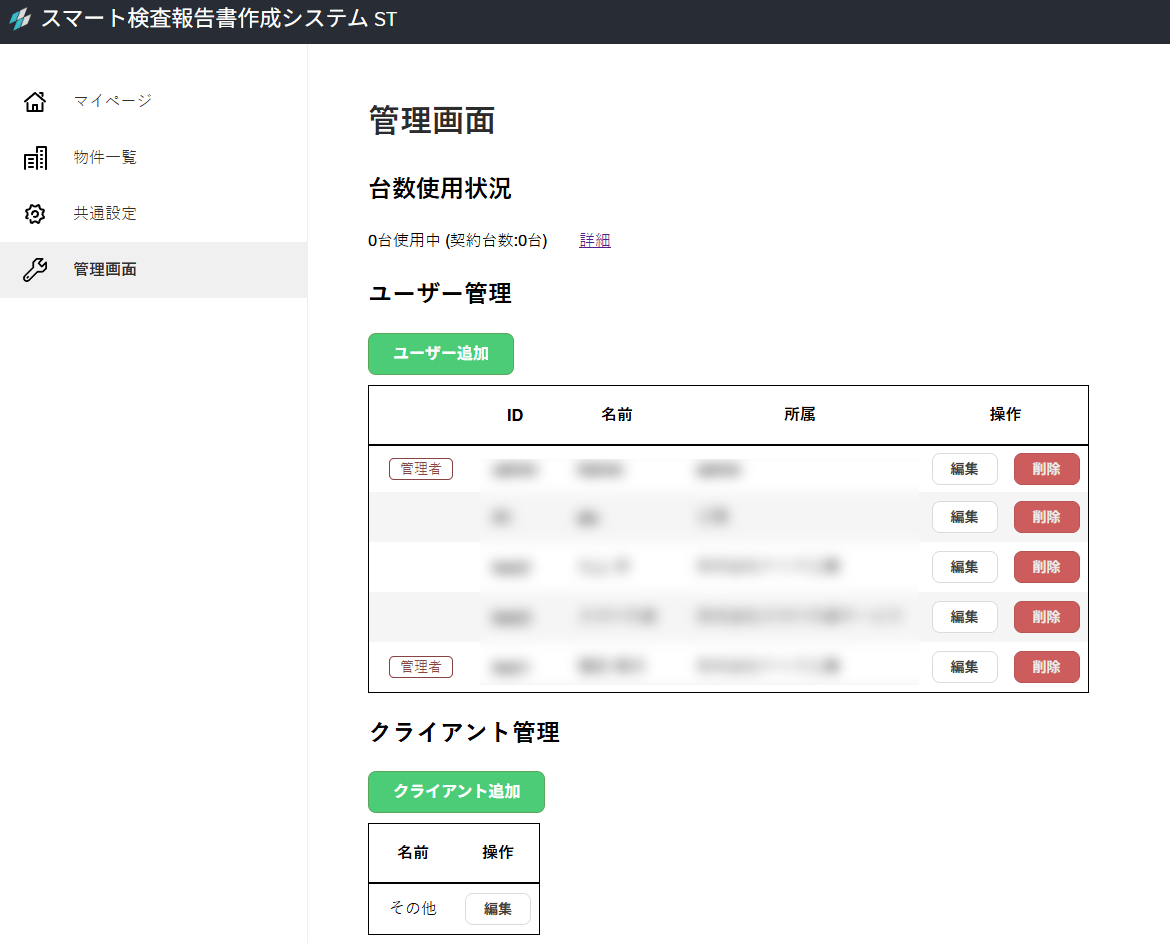Select 共通設定 menu item
1170x943 pixels.
(105, 214)
